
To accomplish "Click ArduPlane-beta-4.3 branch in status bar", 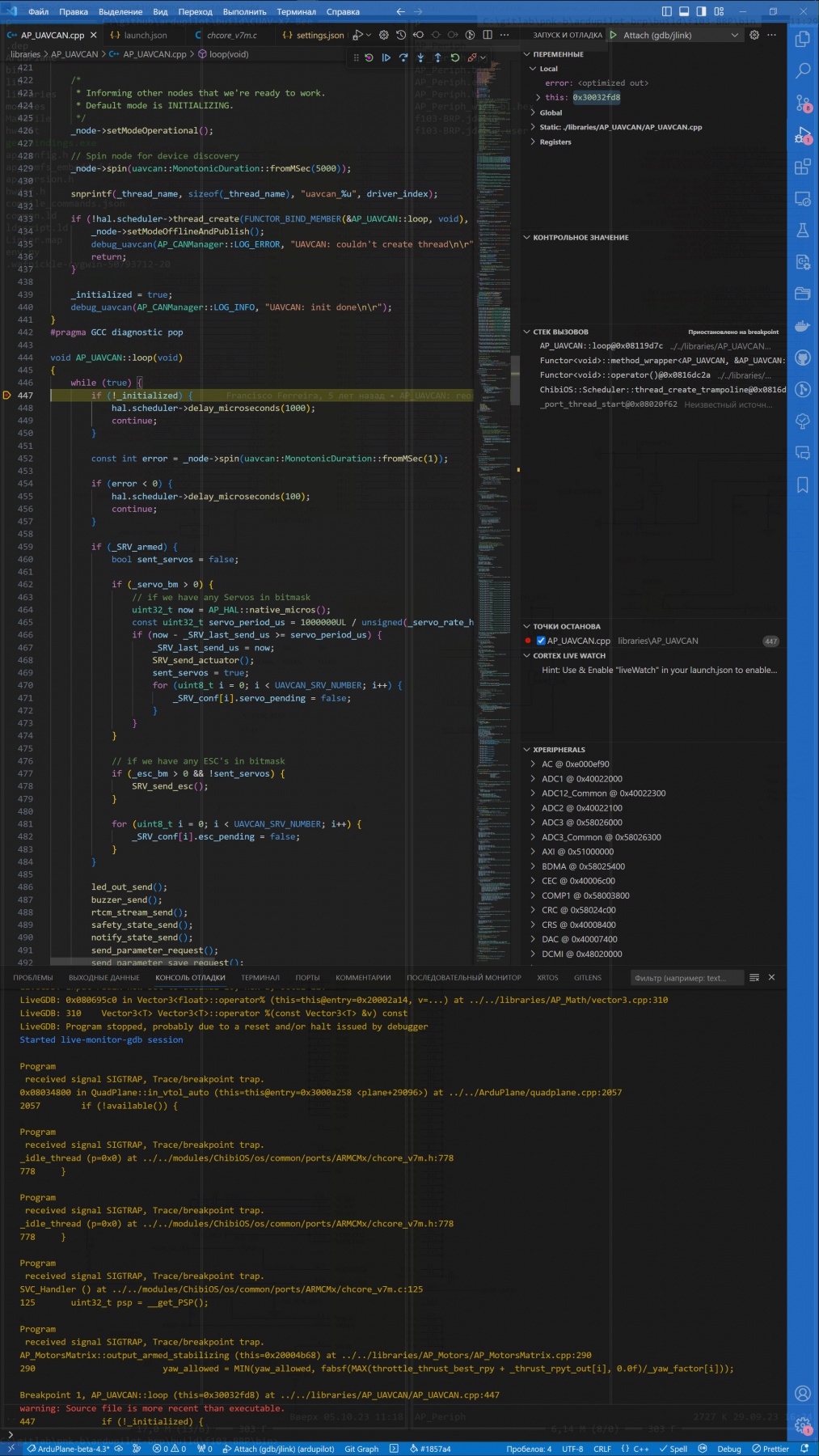I will (68, 1449).
